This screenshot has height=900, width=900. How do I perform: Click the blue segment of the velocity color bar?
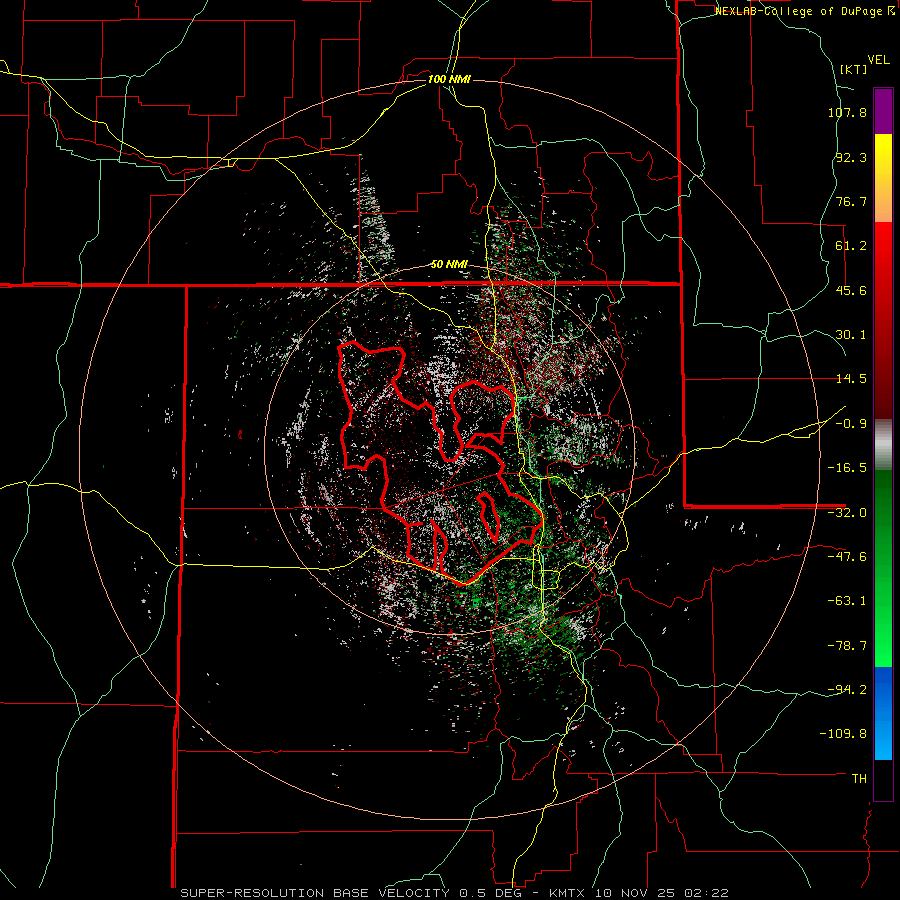coord(883,713)
